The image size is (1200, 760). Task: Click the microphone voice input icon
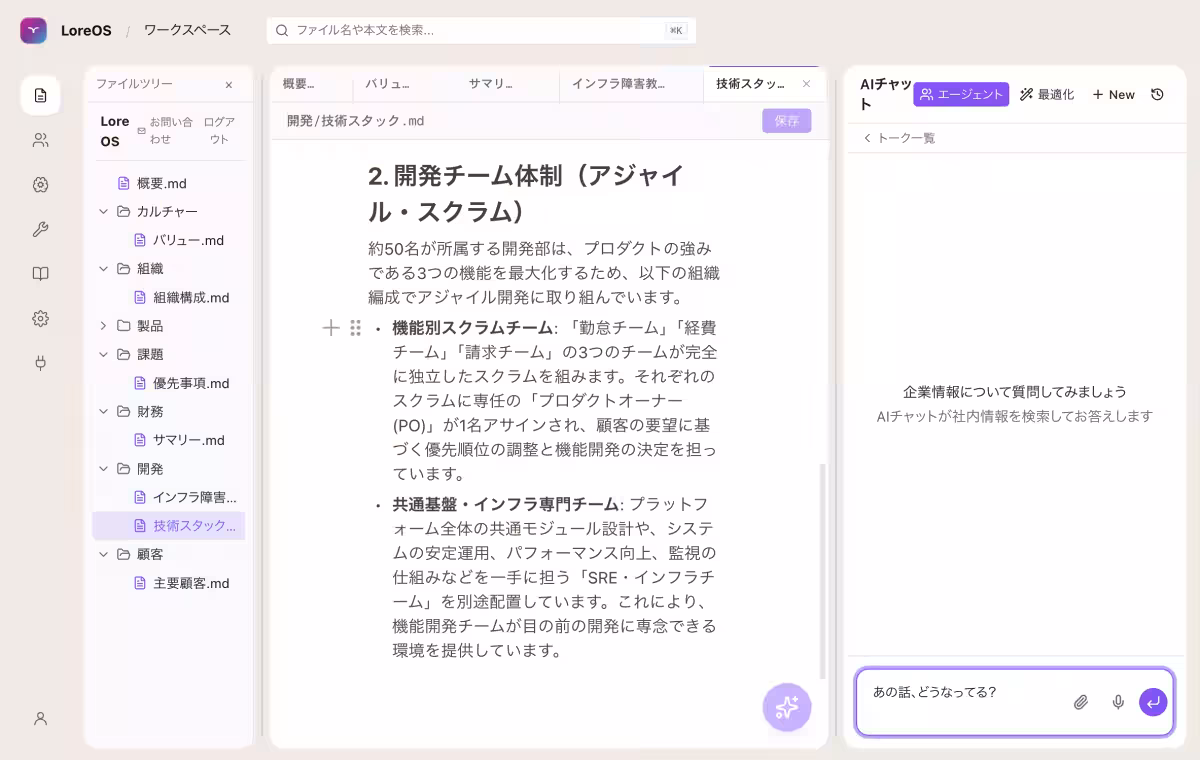[x=1118, y=702]
